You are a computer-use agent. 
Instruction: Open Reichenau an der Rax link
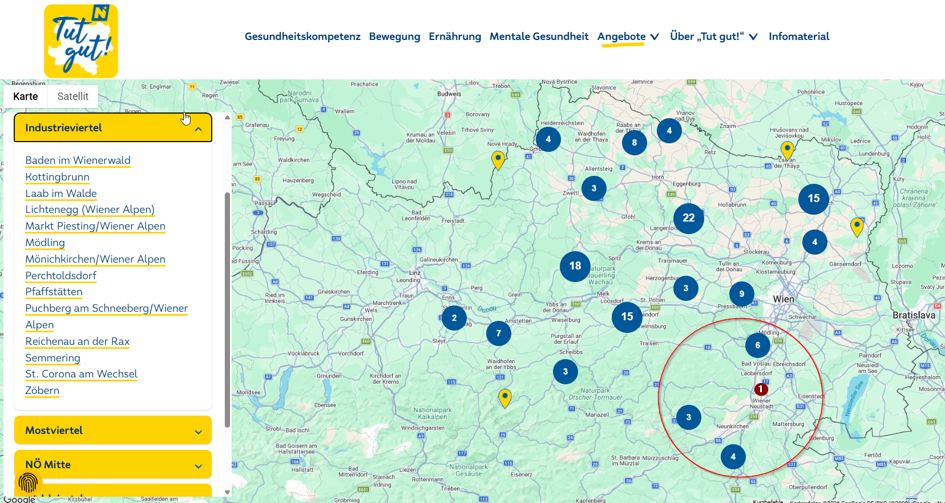(x=77, y=342)
